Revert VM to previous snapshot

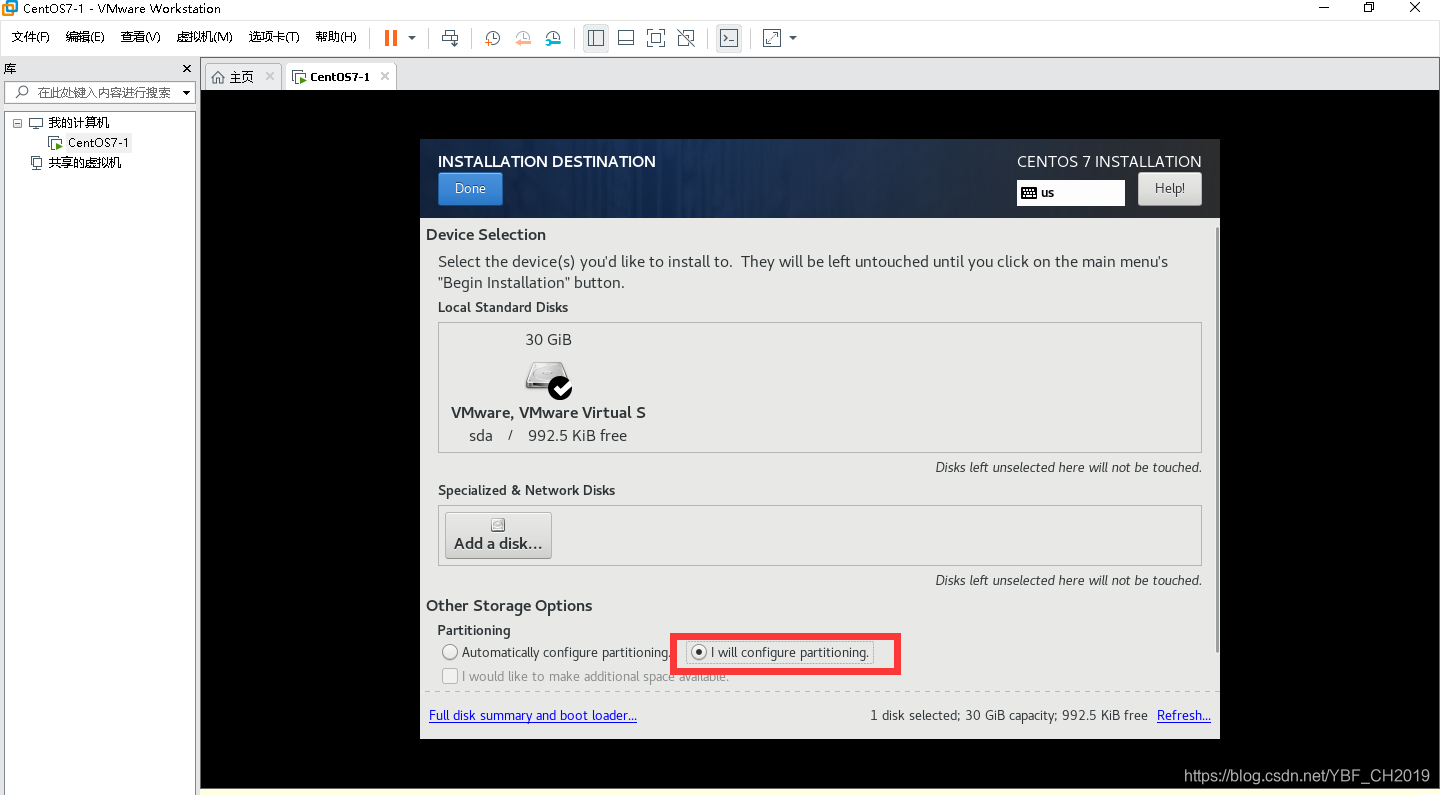(x=523, y=38)
